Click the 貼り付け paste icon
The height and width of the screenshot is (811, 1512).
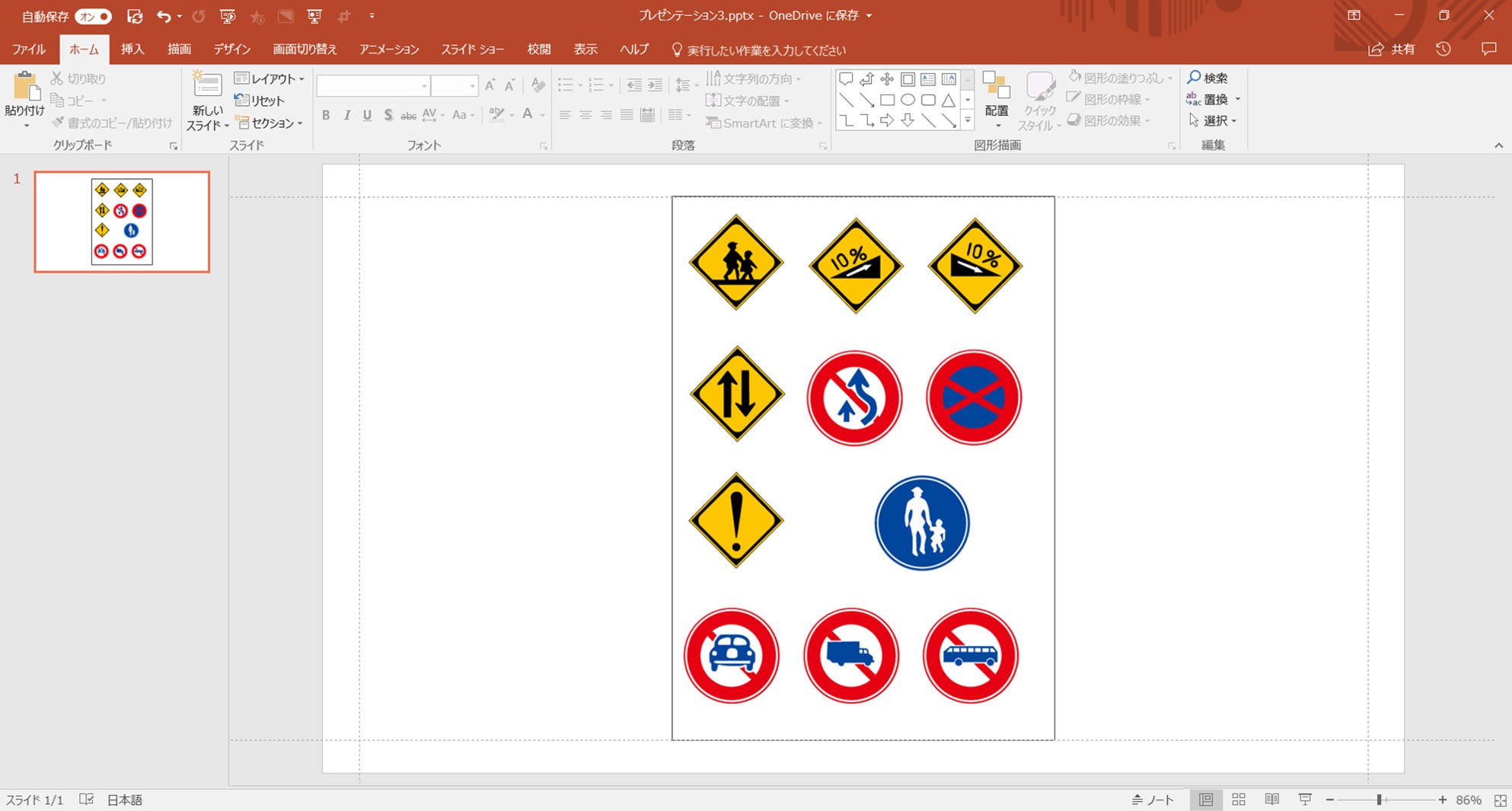tap(26, 87)
